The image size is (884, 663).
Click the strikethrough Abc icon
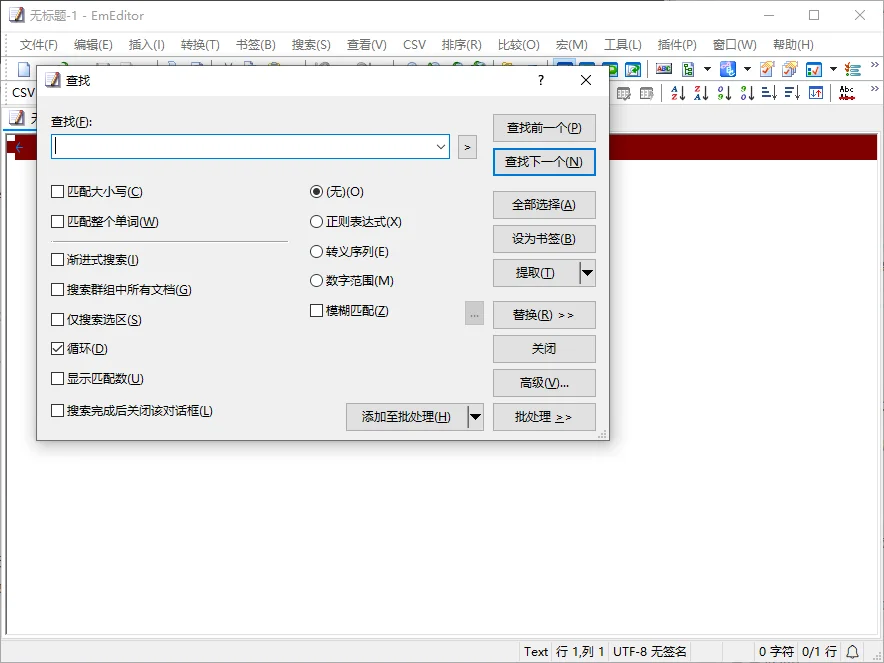(847, 93)
